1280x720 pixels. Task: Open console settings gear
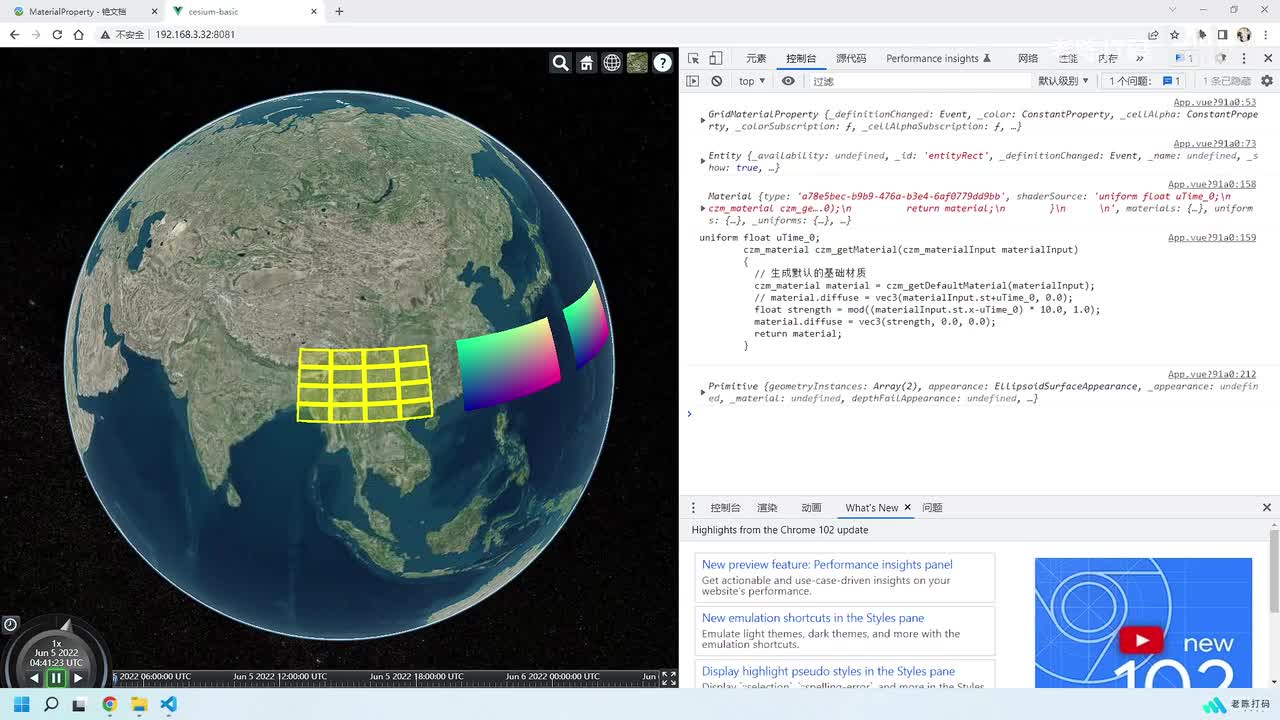[x=1267, y=81]
